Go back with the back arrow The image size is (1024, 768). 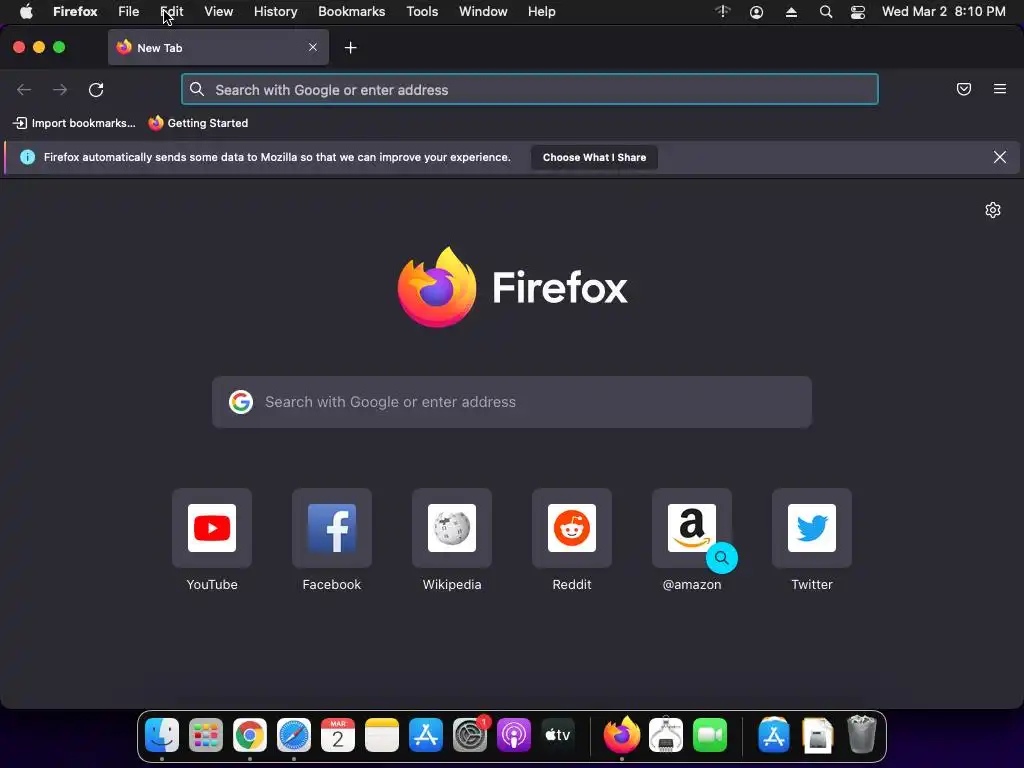coord(24,89)
